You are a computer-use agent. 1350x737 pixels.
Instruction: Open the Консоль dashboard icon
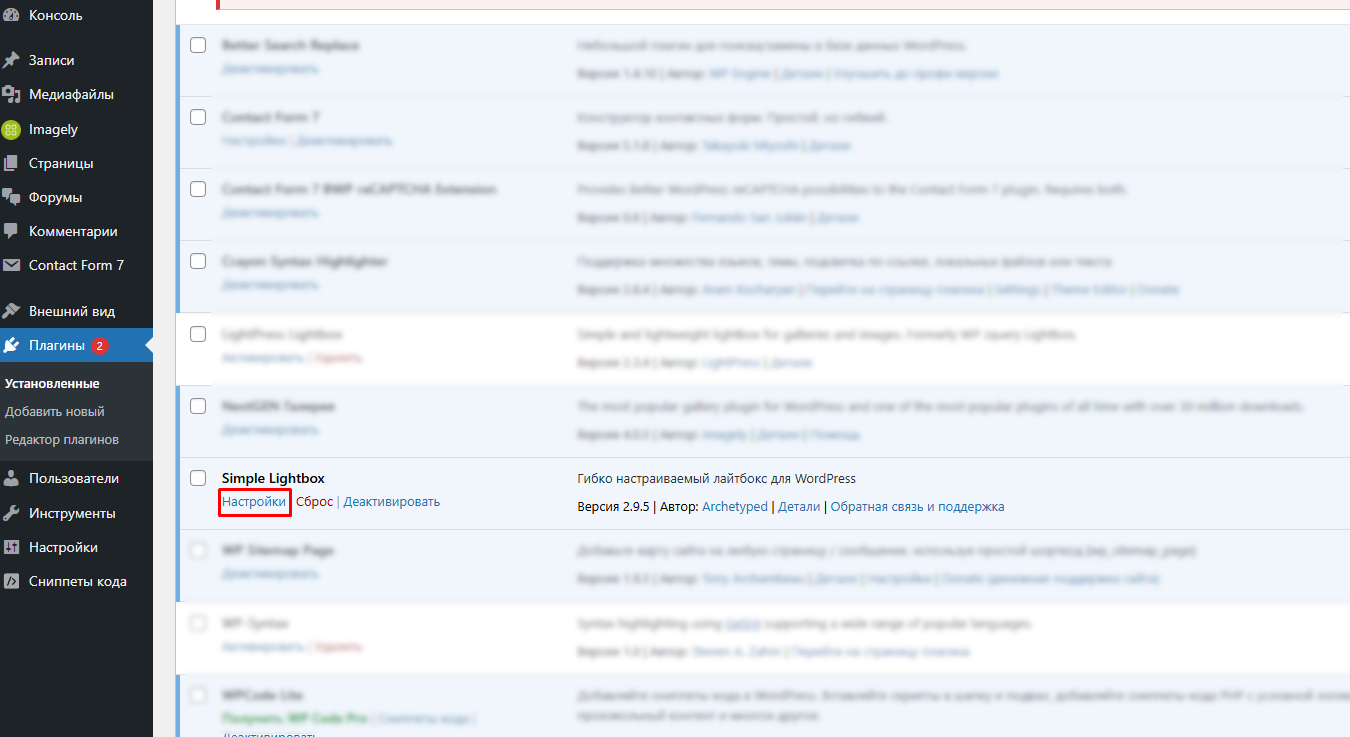(12, 16)
